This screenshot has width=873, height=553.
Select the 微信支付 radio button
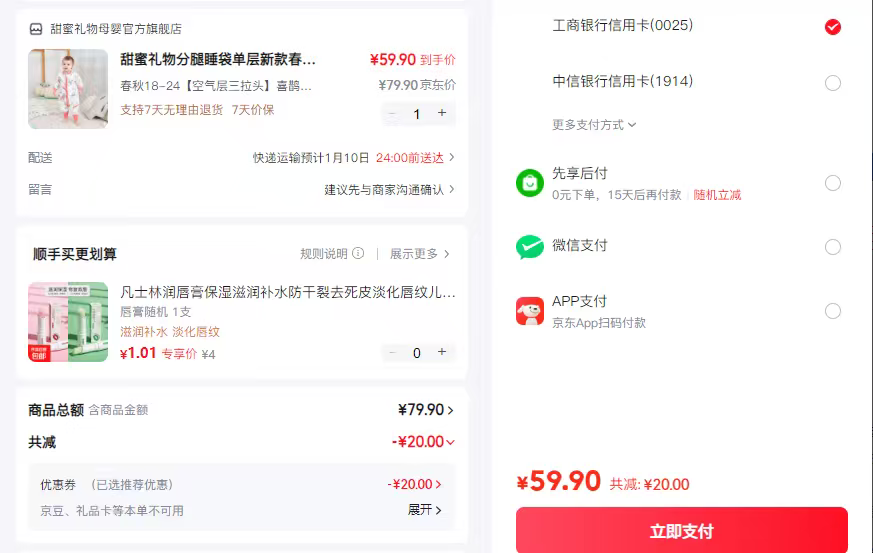[x=832, y=247]
